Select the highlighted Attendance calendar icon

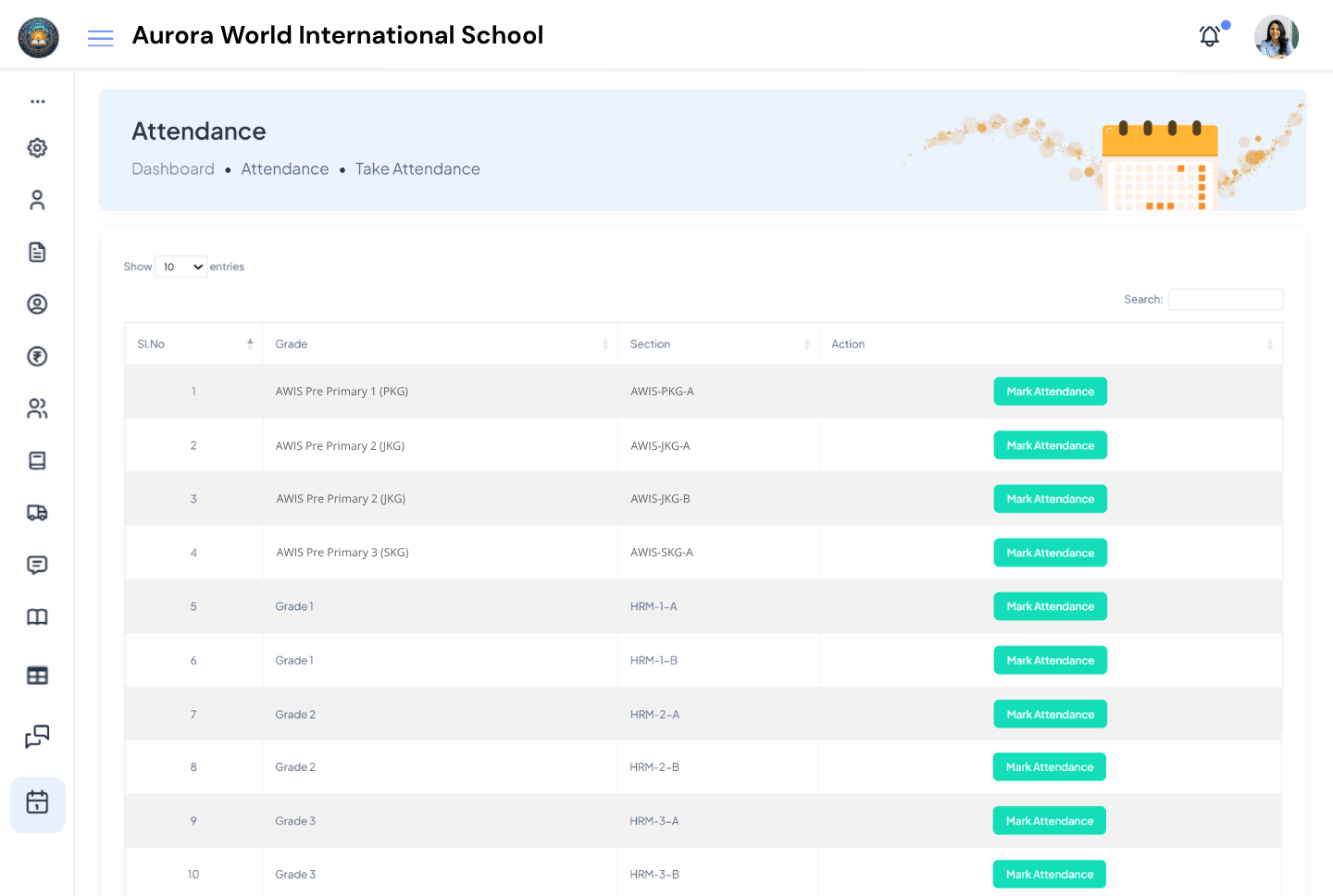point(37,804)
